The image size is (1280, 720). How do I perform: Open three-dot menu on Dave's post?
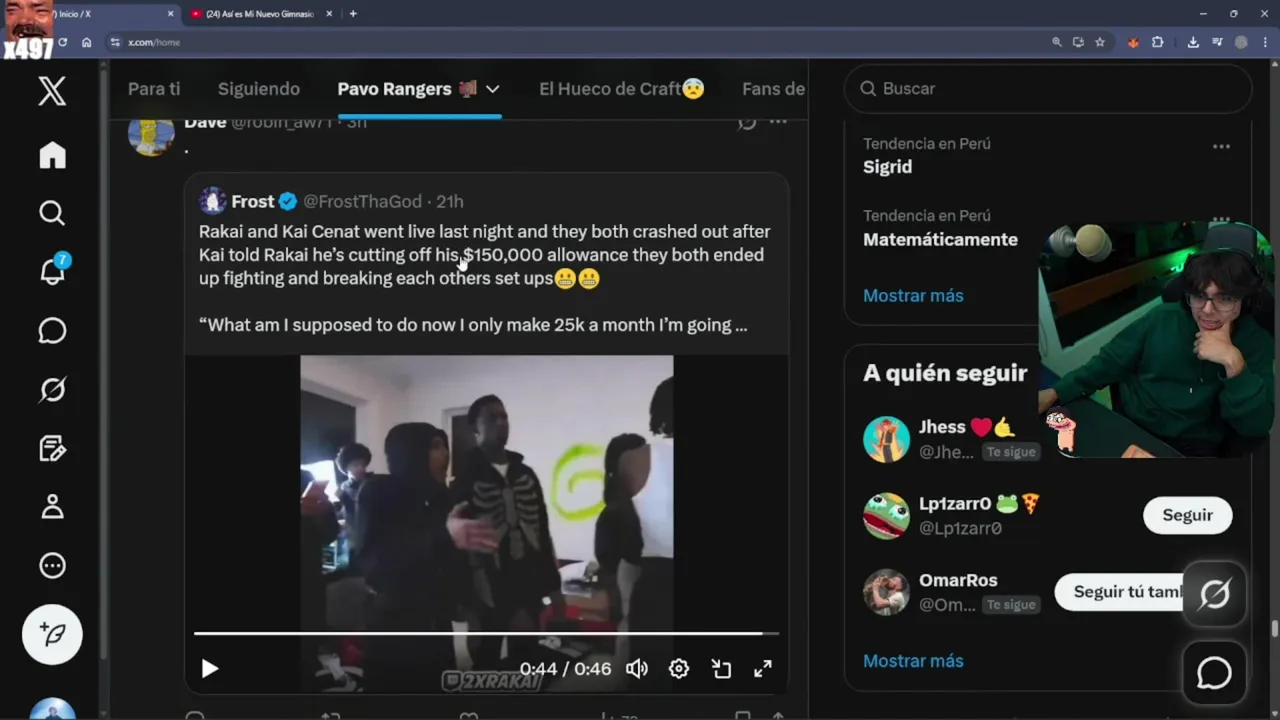(x=779, y=123)
